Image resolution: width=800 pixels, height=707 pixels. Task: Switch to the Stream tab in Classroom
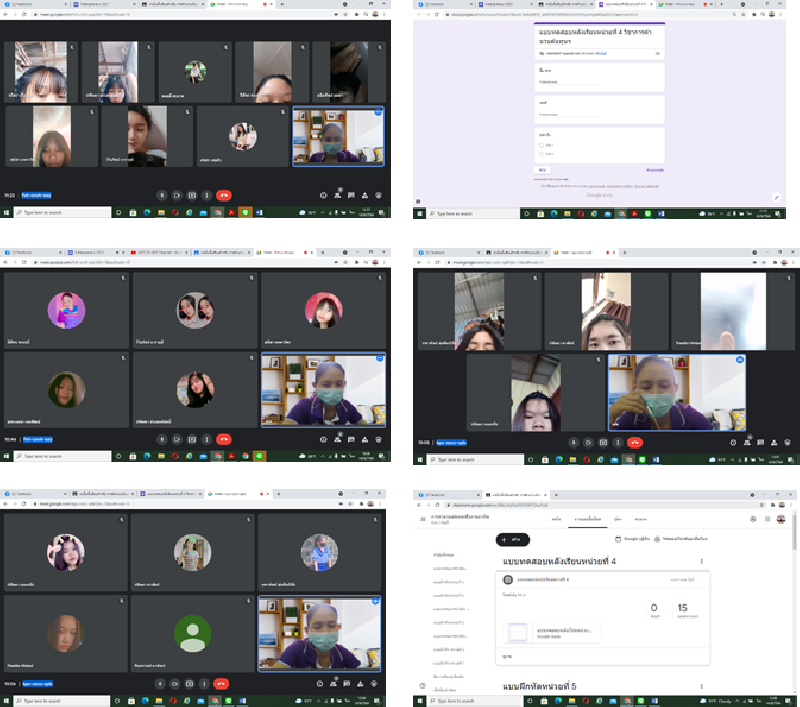click(556, 519)
